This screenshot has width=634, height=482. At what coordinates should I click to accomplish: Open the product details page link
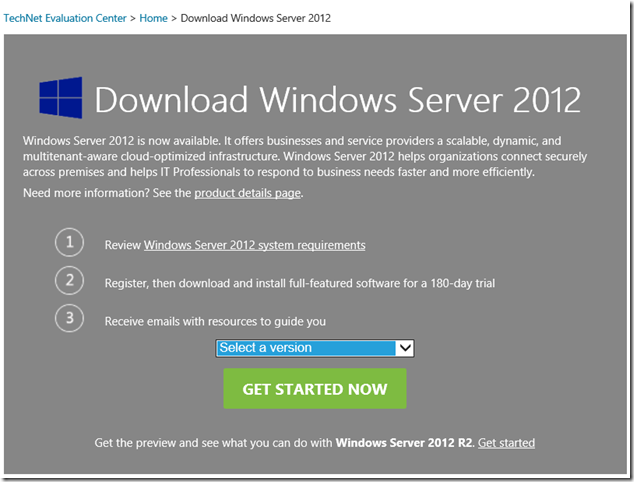pyautogui.click(x=247, y=193)
